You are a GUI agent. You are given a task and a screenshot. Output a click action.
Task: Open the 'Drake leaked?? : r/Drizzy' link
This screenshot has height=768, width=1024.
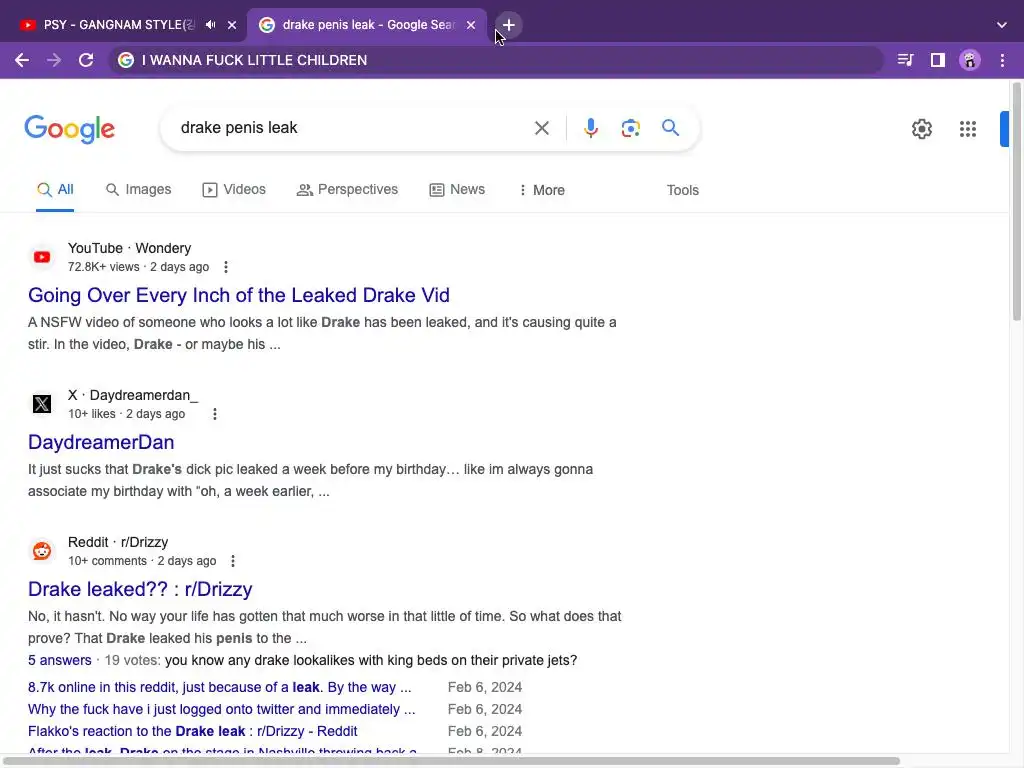tap(140, 589)
